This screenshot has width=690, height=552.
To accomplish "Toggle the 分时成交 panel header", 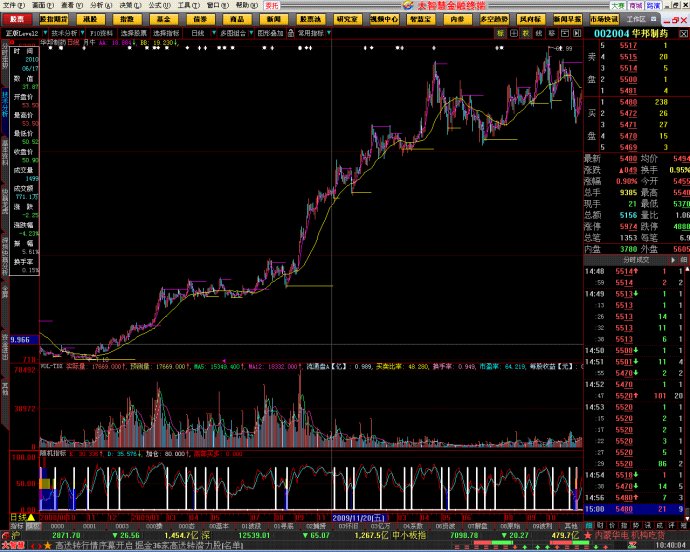I will pos(637,259).
